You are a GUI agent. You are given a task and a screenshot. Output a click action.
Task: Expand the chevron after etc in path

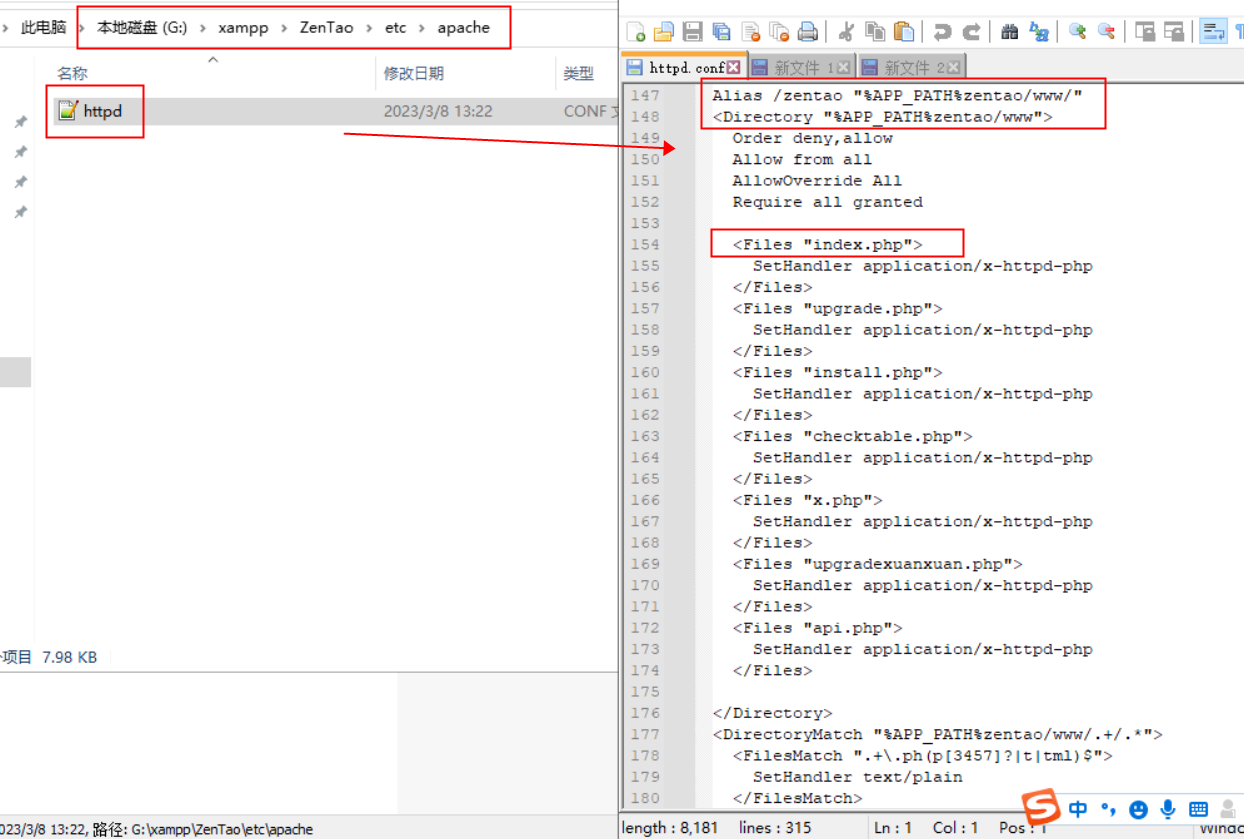click(x=422, y=28)
